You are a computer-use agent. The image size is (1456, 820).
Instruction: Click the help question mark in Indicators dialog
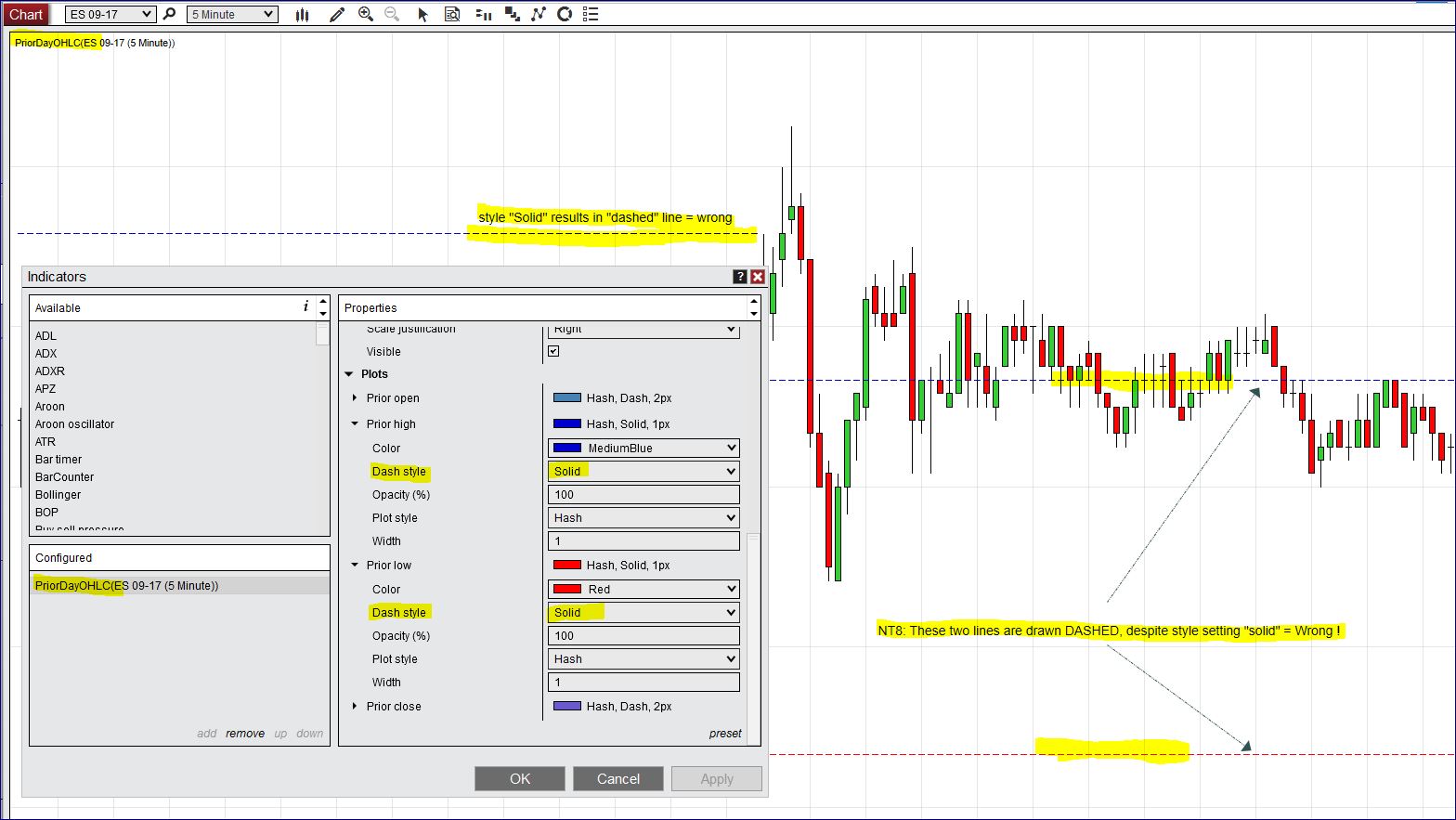(740, 277)
